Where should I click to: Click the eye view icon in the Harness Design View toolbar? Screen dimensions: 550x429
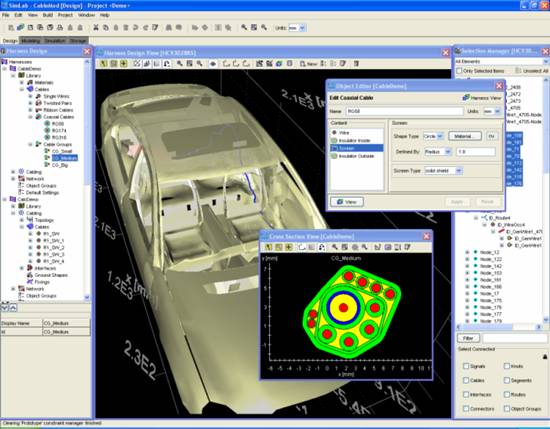click(213, 64)
